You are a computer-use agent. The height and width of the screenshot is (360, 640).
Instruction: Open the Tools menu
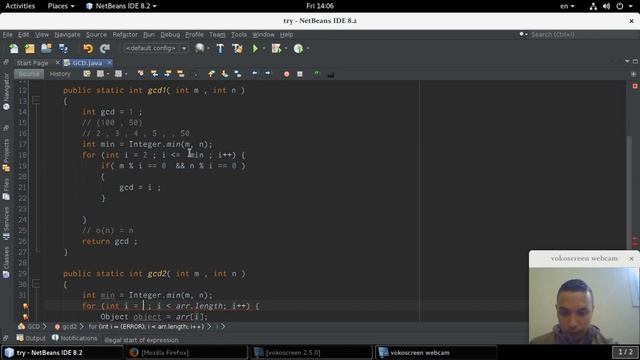239,35
